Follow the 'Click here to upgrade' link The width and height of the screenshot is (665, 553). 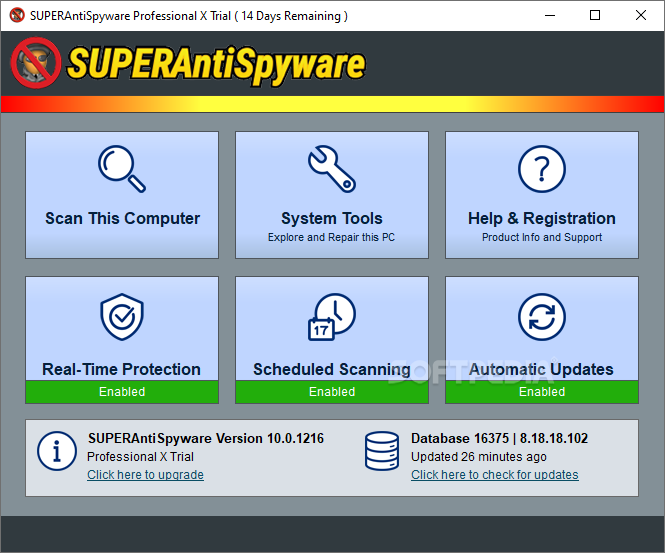[145, 475]
